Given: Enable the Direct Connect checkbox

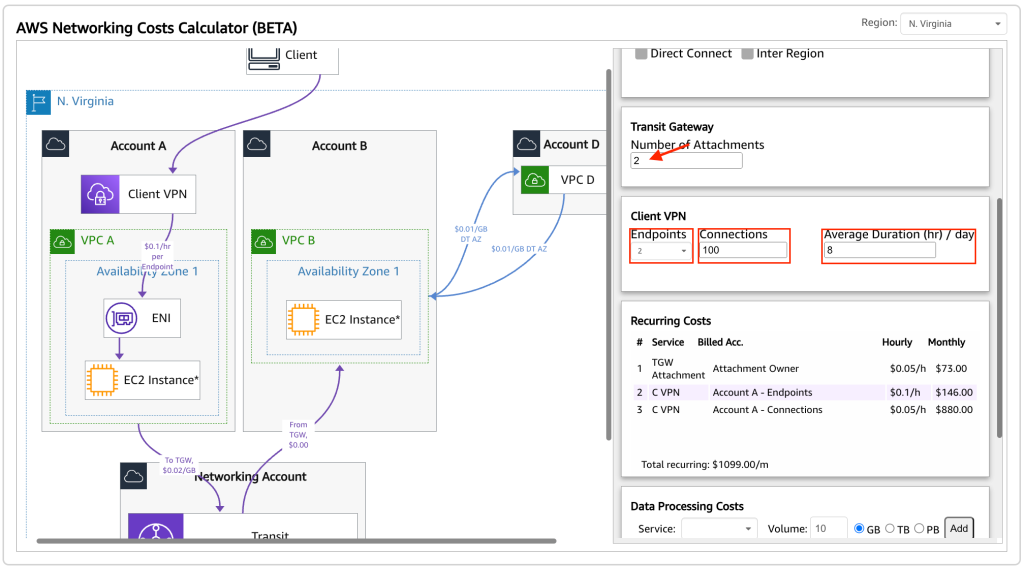Looking at the screenshot, I should [x=641, y=54].
